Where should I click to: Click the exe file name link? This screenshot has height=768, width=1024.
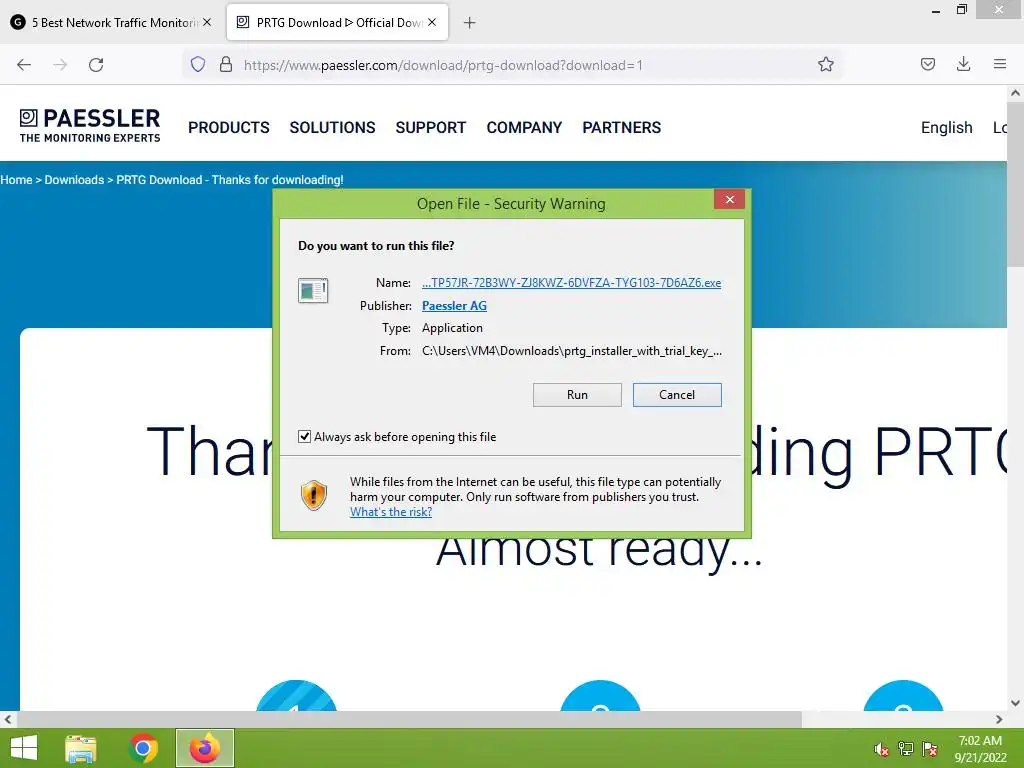[571, 283]
